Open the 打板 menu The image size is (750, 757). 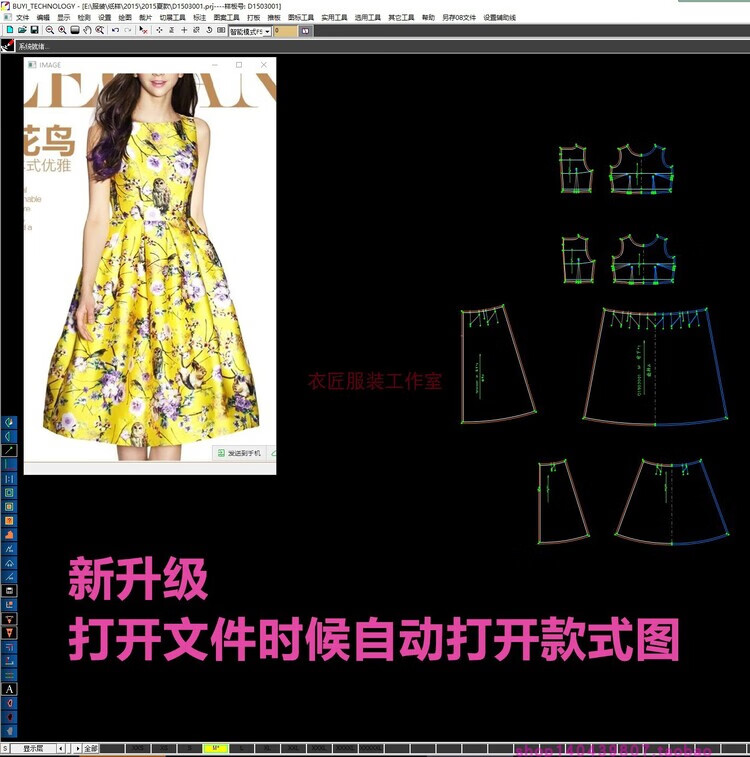[253, 17]
